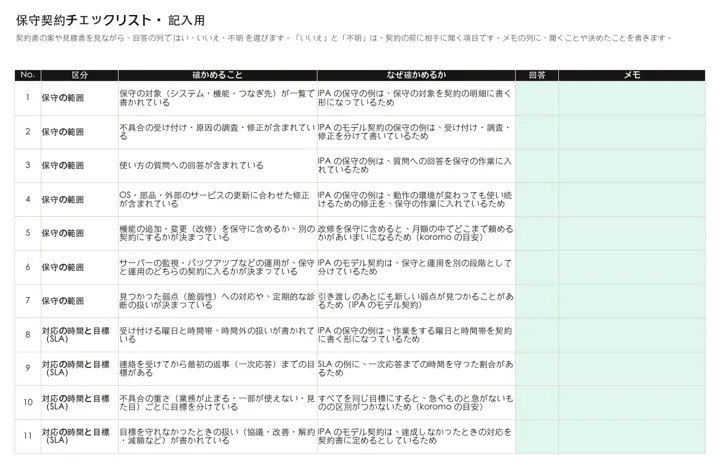Select the メモ cell in row 5
Viewport: 720px width, 468px height.
(632, 233)
